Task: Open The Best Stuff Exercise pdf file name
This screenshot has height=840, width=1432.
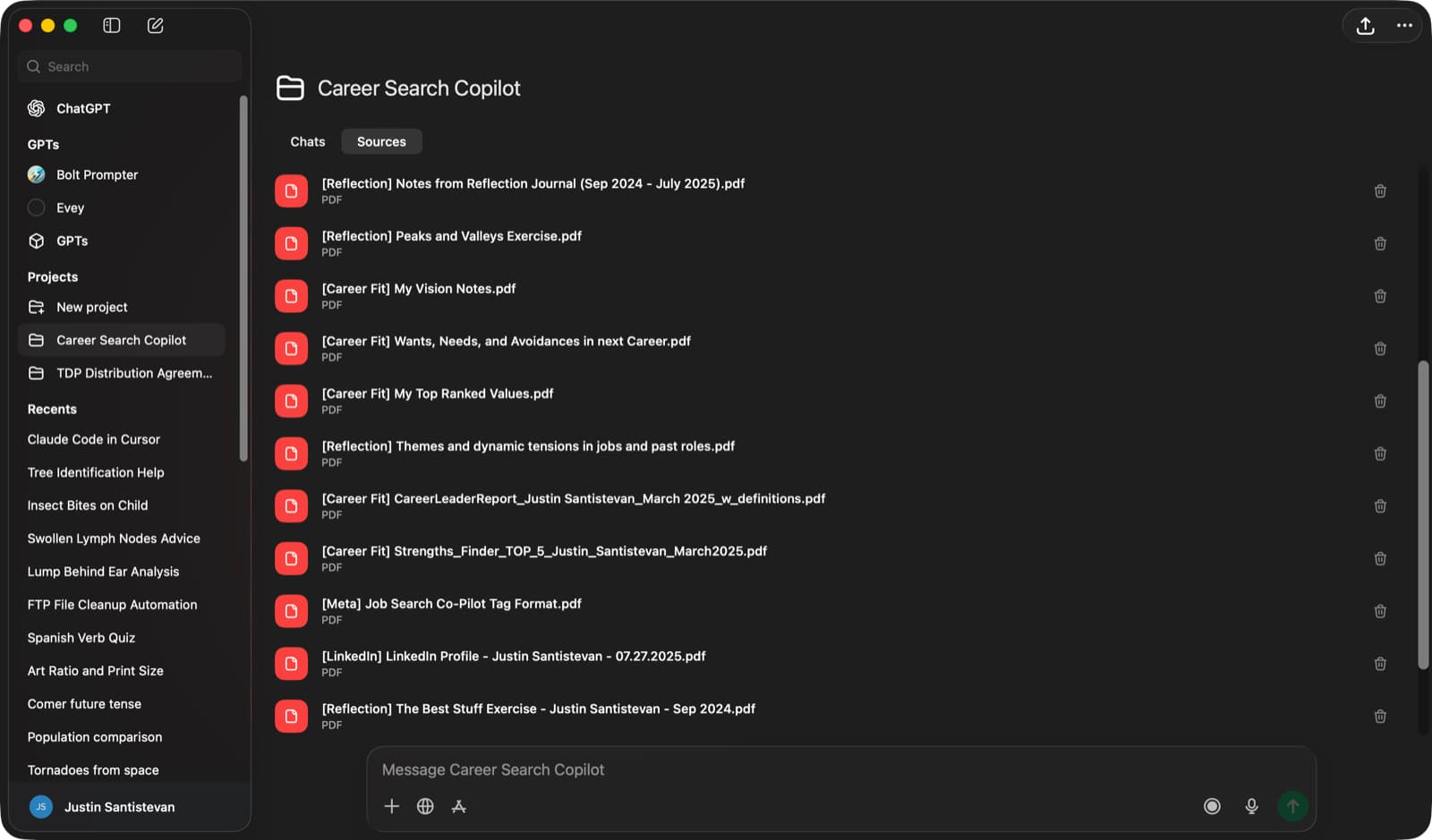Action: point(539,708)
